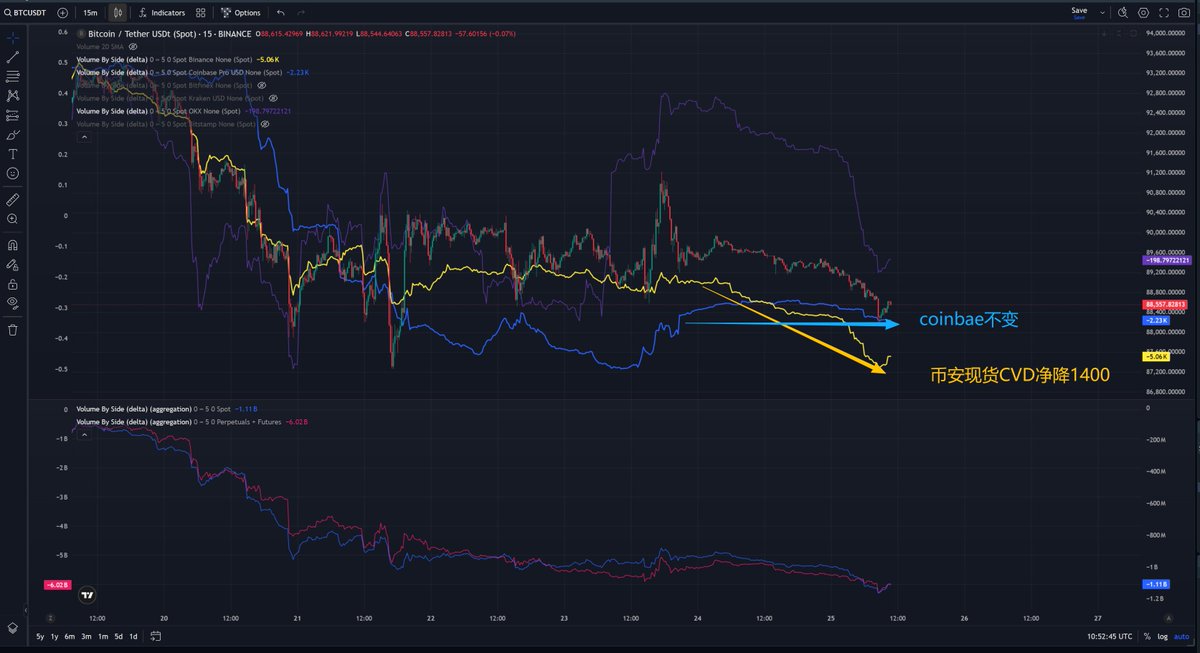Open the go to date calendar icon

157,636
